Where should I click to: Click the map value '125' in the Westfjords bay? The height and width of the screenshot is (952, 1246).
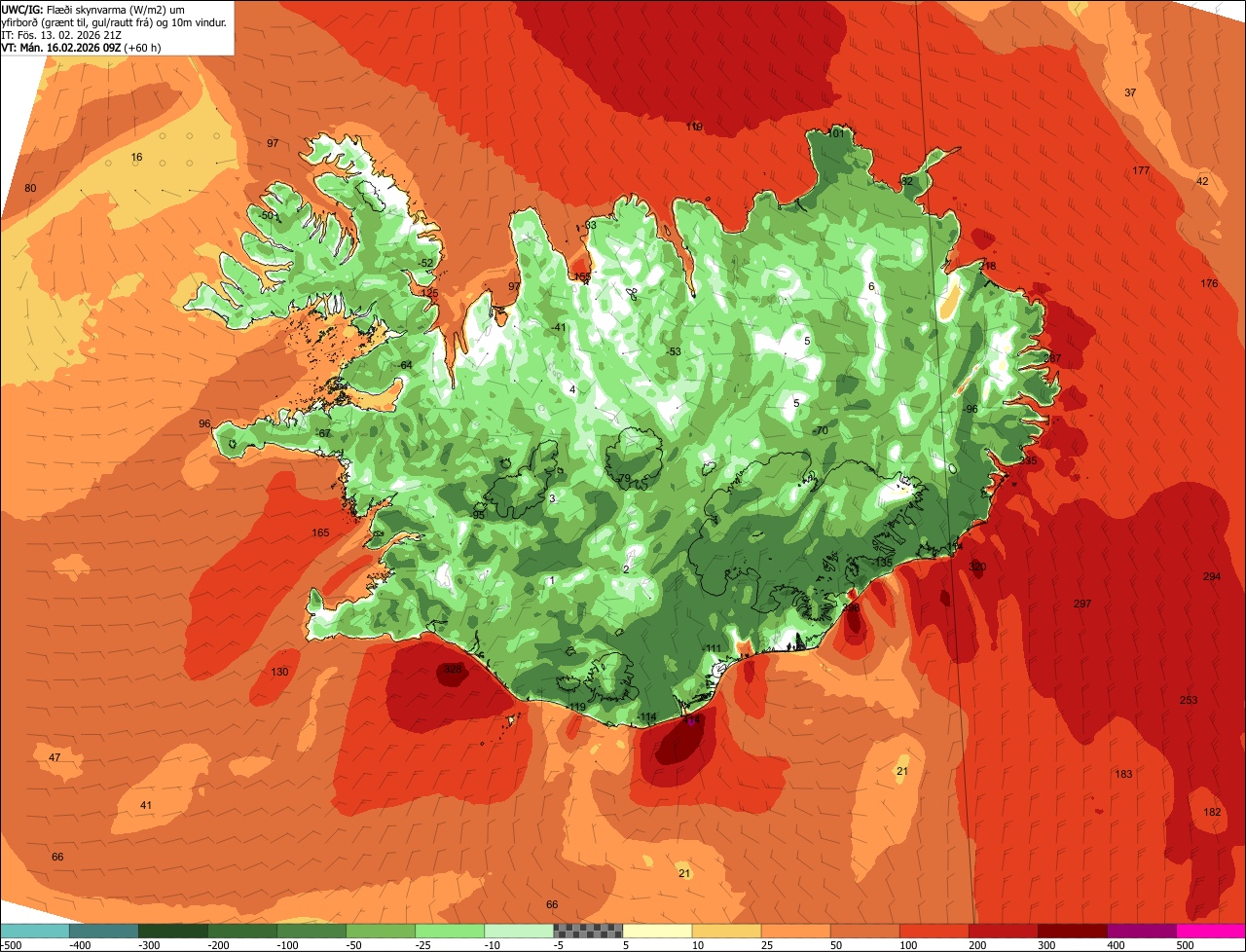pos(429,293)
